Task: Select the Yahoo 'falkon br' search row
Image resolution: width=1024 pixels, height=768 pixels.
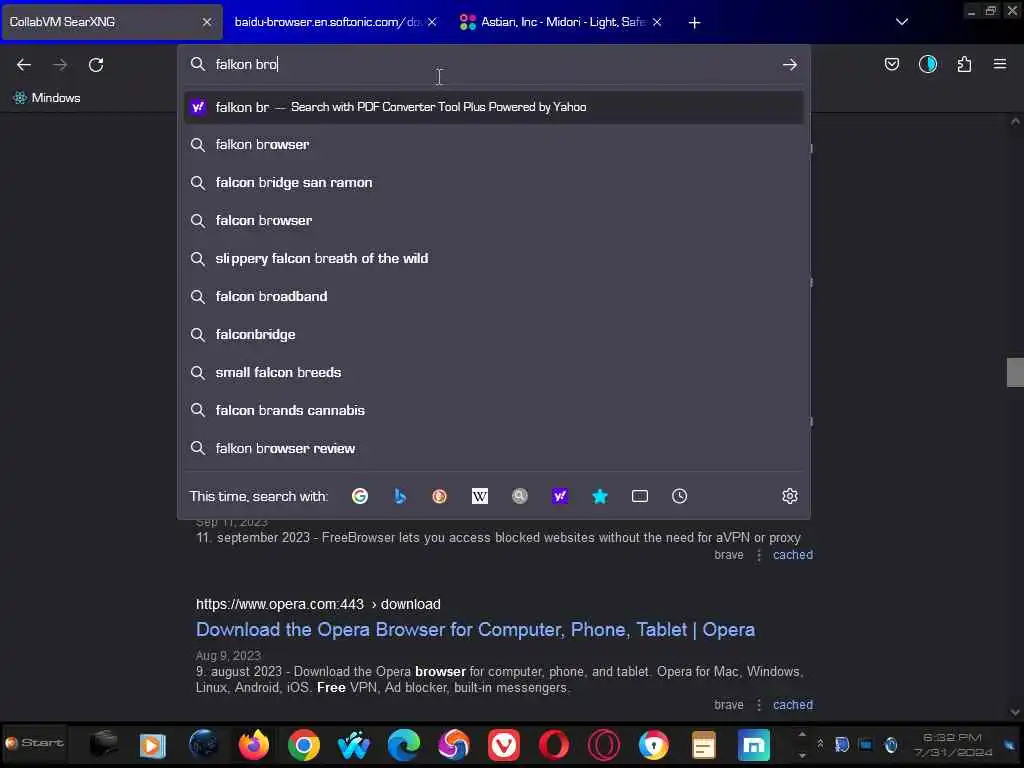Action: (x=493, y=107)
